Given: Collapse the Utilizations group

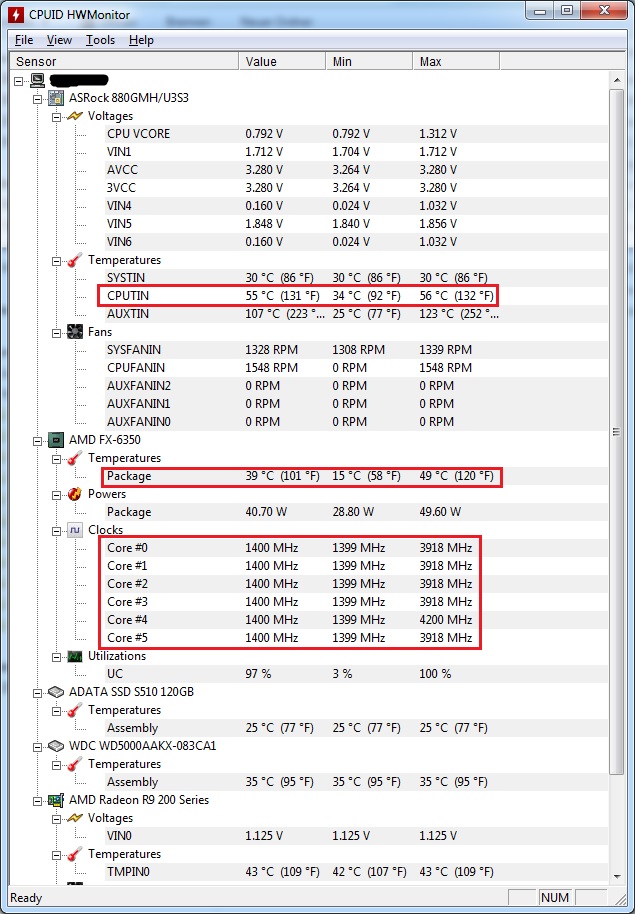Looking at the screenshot, I should (57, 657).
